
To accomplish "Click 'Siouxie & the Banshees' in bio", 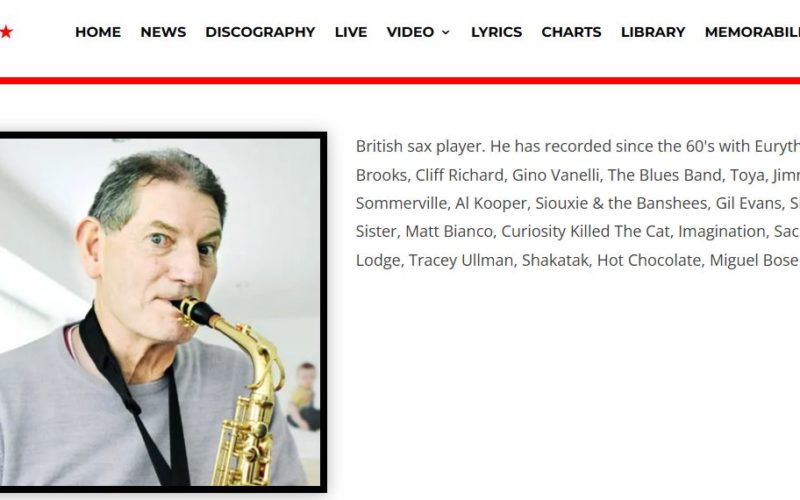I will pyautogui.click(x=621, y=204).
